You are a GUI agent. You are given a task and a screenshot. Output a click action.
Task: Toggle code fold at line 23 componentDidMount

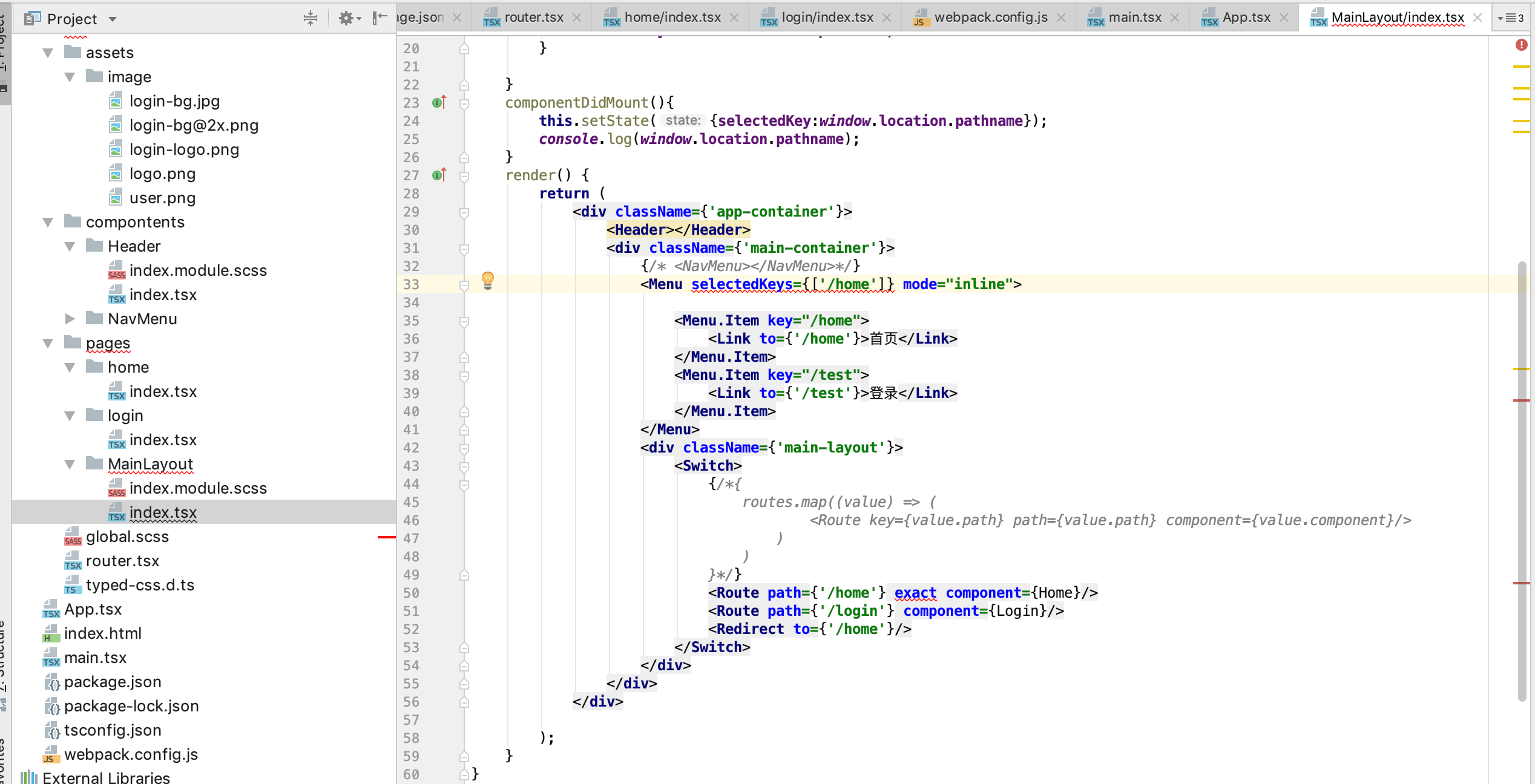tap(464, 103)
